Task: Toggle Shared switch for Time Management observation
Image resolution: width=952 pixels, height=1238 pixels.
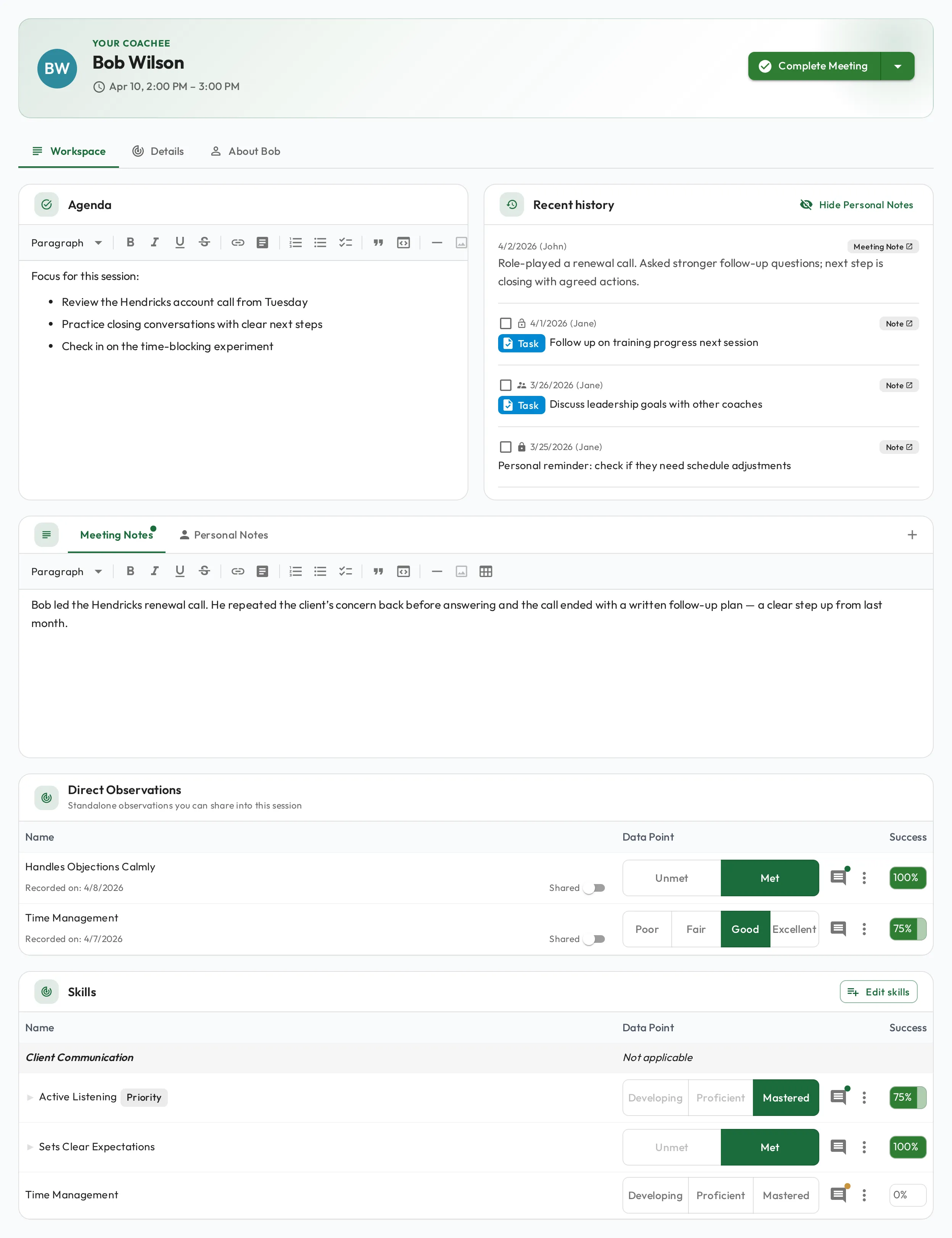Action: [x=595, y=939]
